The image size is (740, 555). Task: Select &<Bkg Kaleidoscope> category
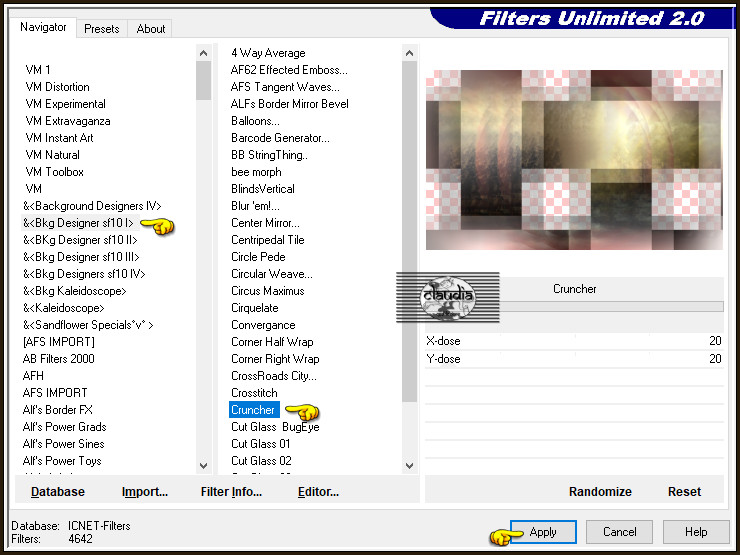75,291
